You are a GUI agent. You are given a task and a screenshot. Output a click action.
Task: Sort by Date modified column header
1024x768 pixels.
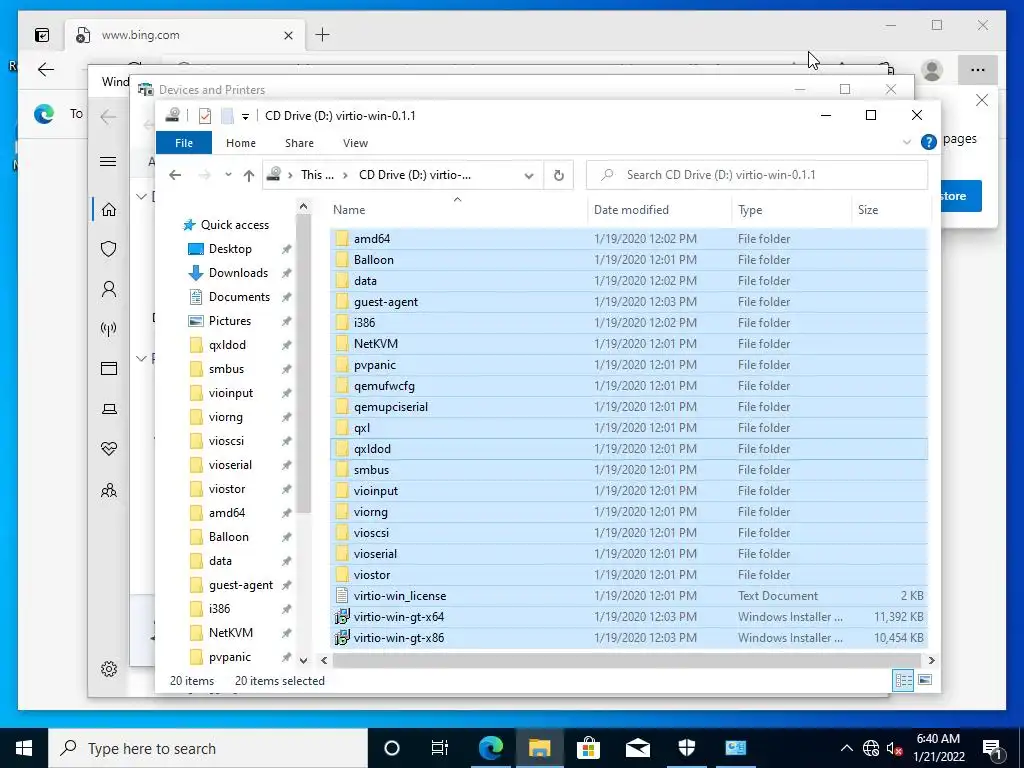(x=660, y=210)
